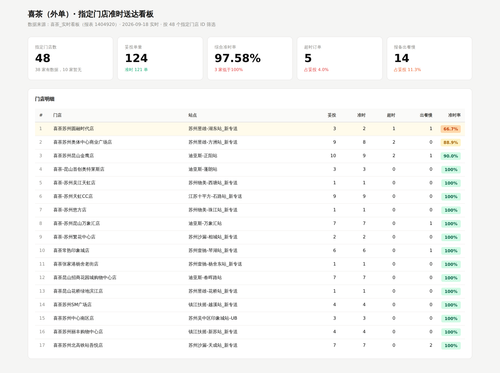Sort by the 门店 column header
Viewport: 500px width, 373px height.
click(57, 115)
